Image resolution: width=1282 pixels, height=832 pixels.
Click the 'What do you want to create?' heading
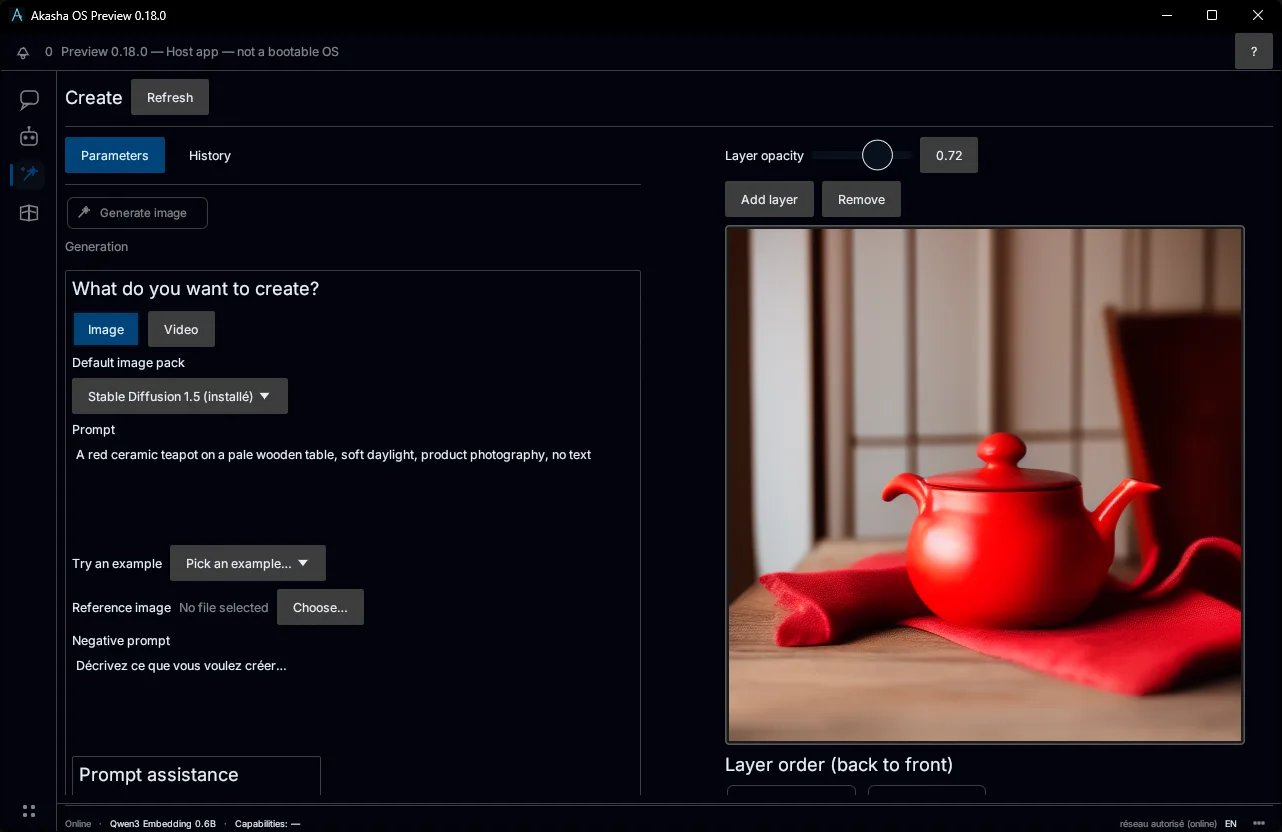click(196, 289)
